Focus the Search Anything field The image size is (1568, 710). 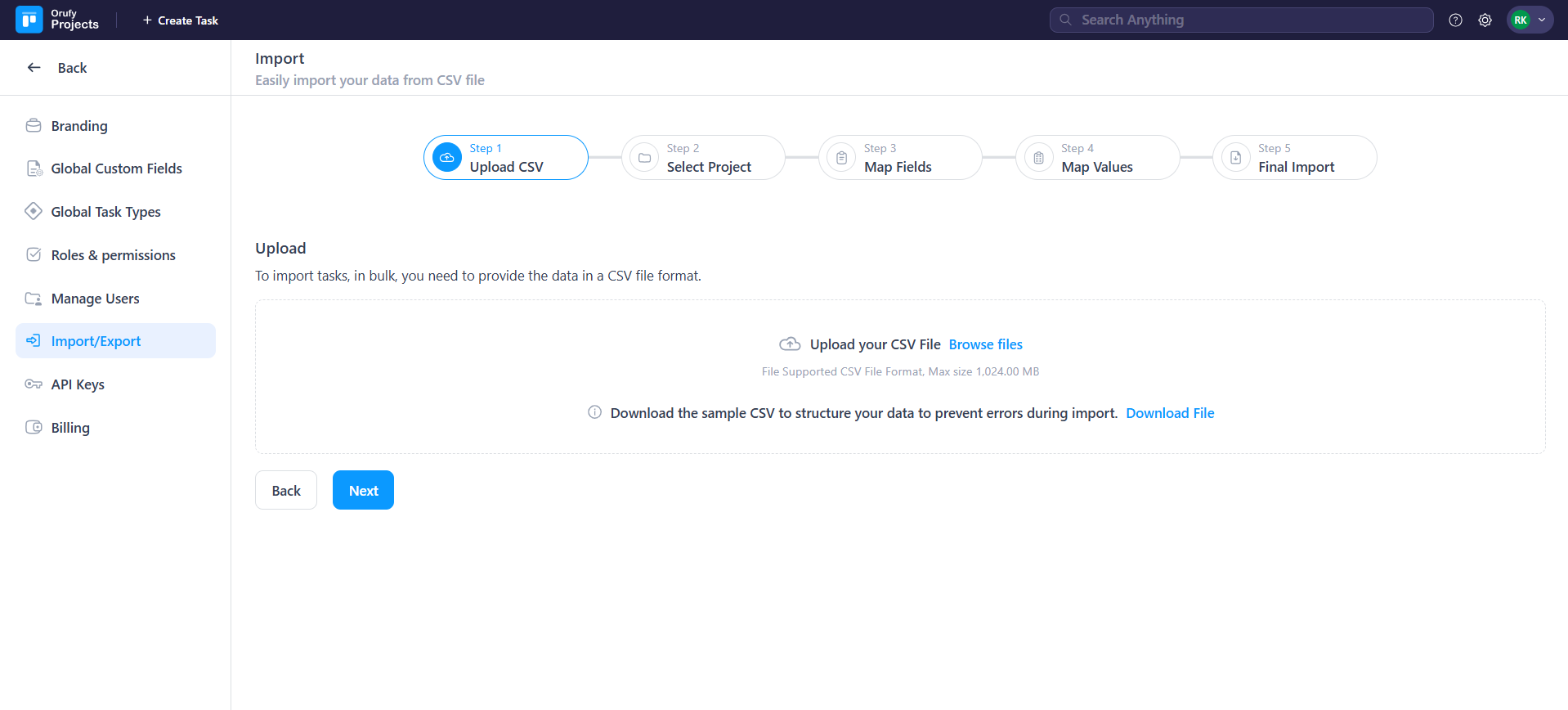point(1251,20)
